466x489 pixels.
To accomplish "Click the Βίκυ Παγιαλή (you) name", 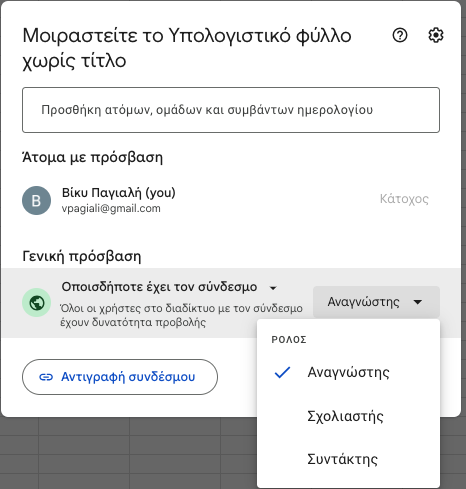I will tap(119, 193).
